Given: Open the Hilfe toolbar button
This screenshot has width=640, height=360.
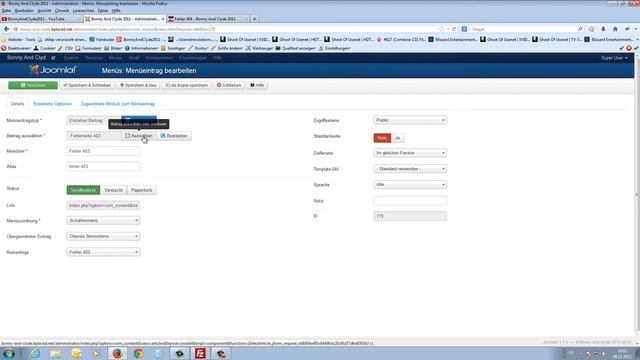Looking at the screenshot, I should pyautogui.click(x=257, y=85).
